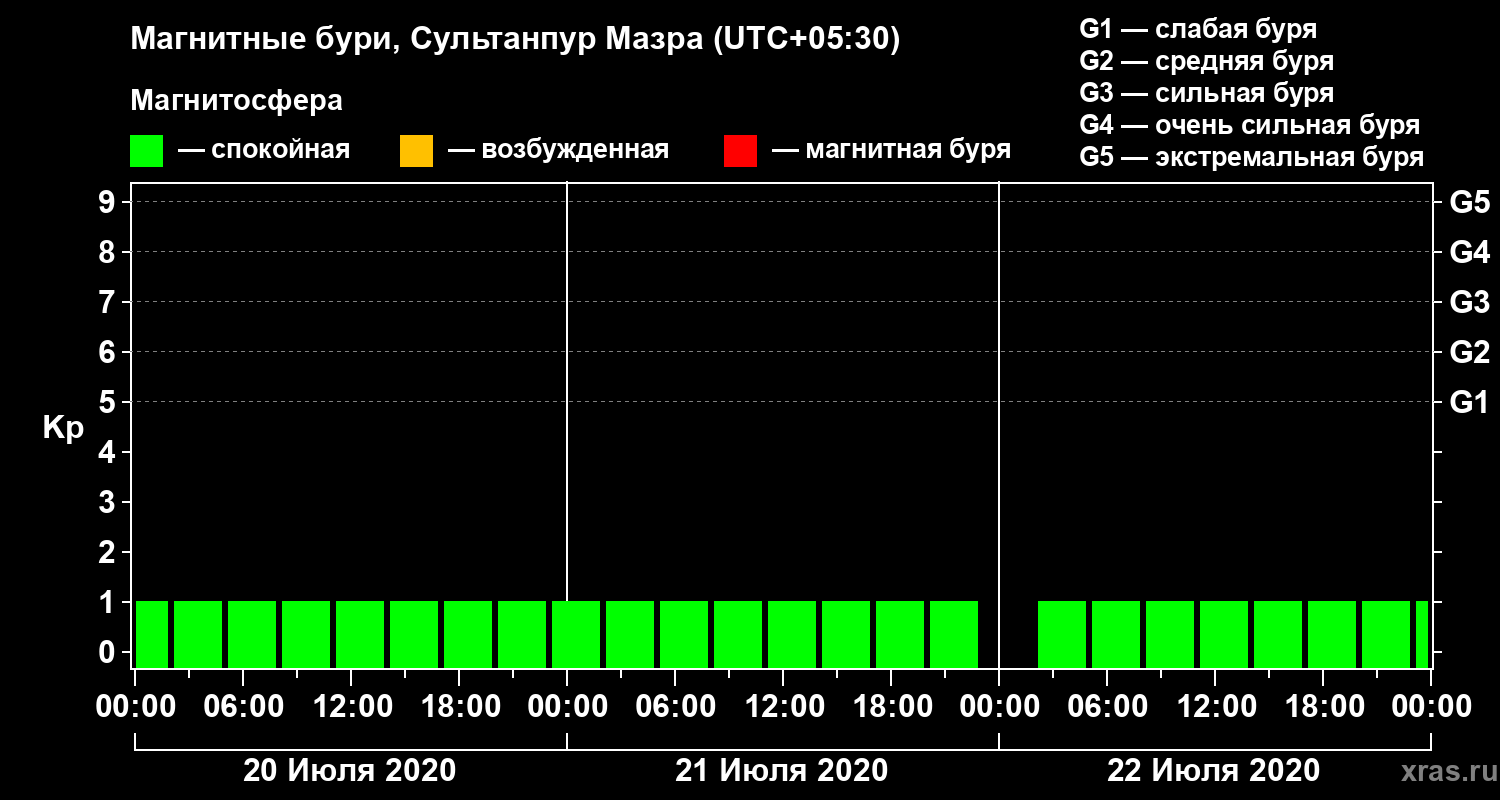Click the yellow 'возбужденная' legend swatch
This screenshot has width=1500, height=800.
[416, 151]
